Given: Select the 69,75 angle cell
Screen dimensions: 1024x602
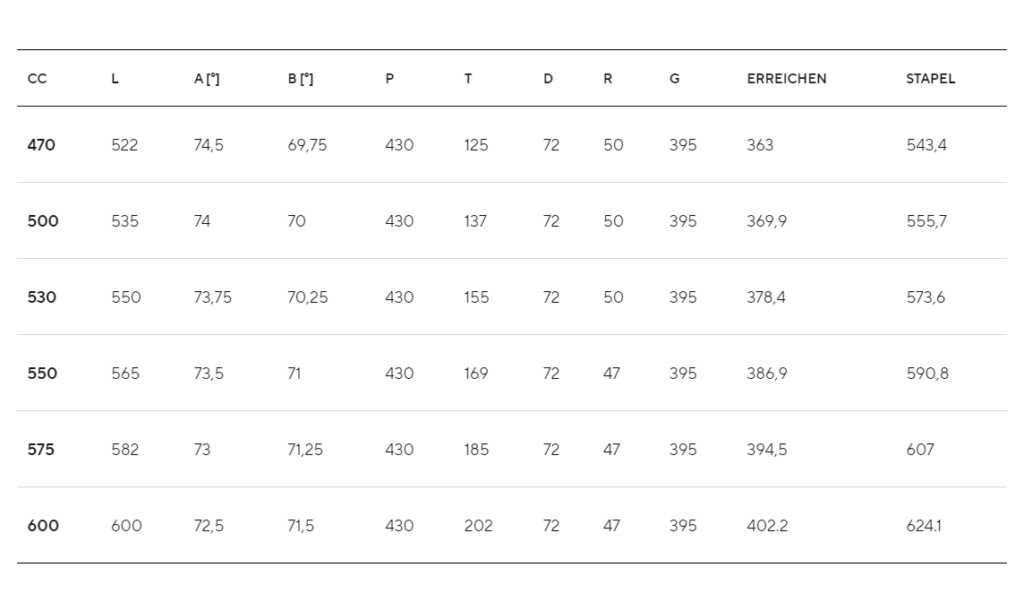Looking at the screenshot, I should point(307,146).
